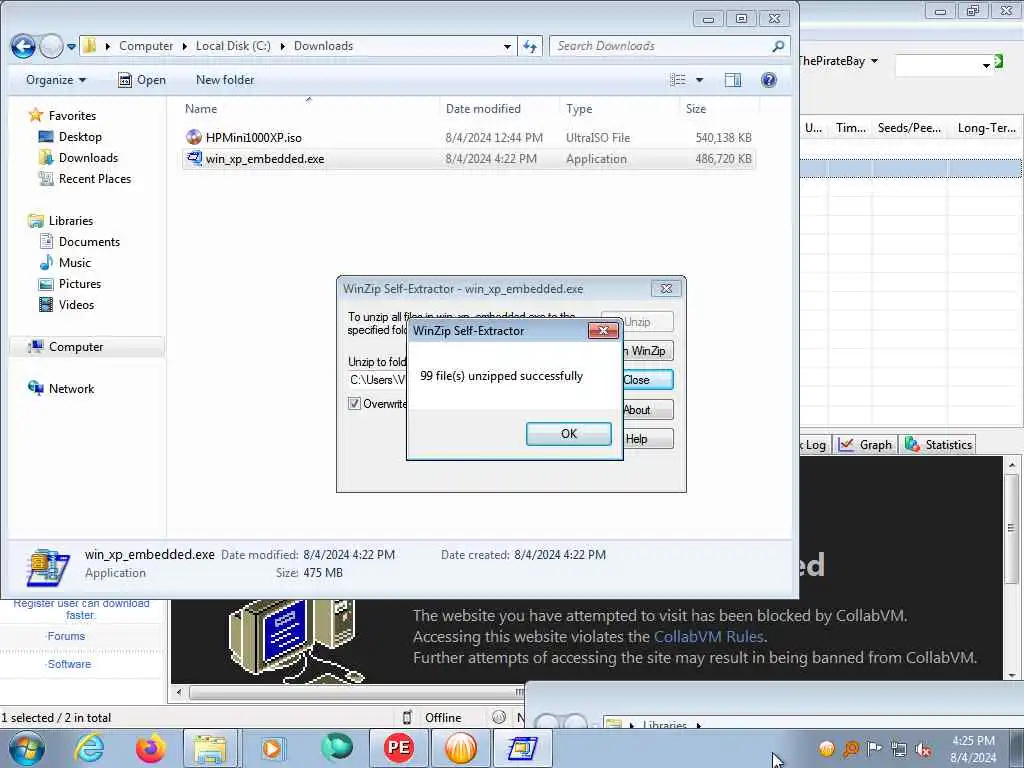Toggle the Overwrite files checkbox
This screenshot has width=1024, height=768.
click(355, 404)
